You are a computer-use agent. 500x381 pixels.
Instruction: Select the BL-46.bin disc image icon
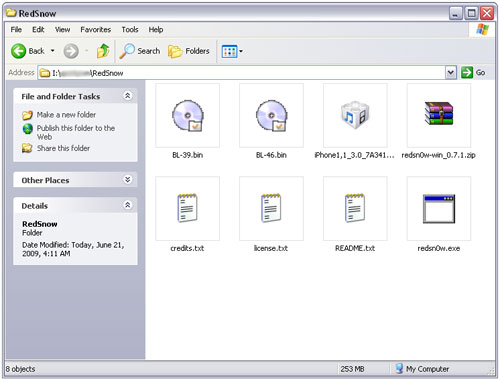pyautogui.click(x=272, y=115)
